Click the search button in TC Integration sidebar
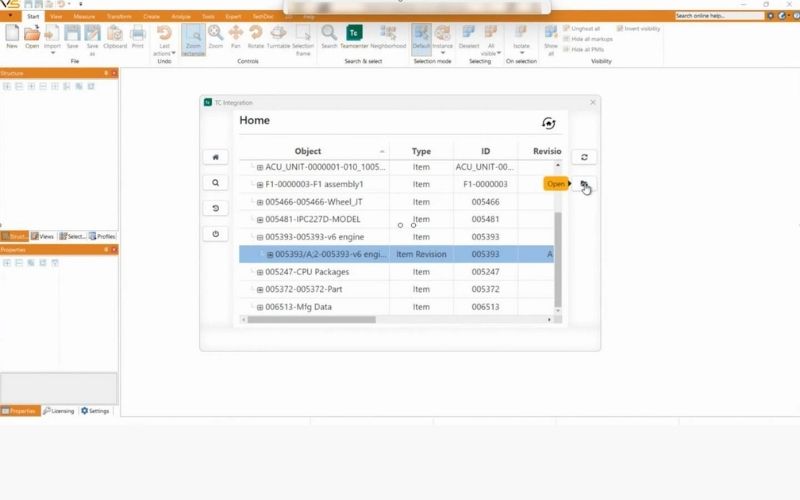Screen dimensions: 800x500 (215, 183)
